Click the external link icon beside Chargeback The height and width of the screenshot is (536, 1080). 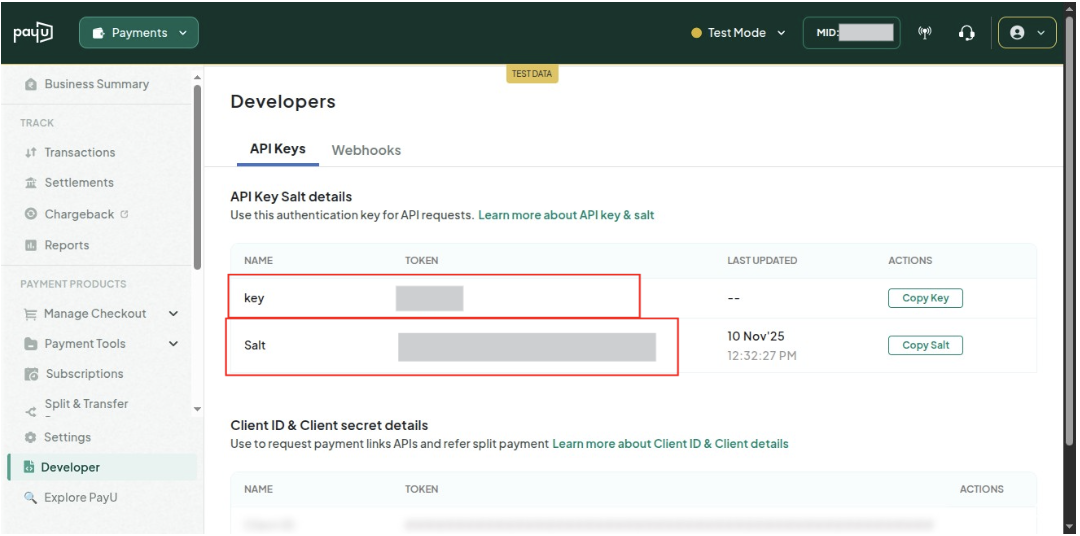pos(124,214)
